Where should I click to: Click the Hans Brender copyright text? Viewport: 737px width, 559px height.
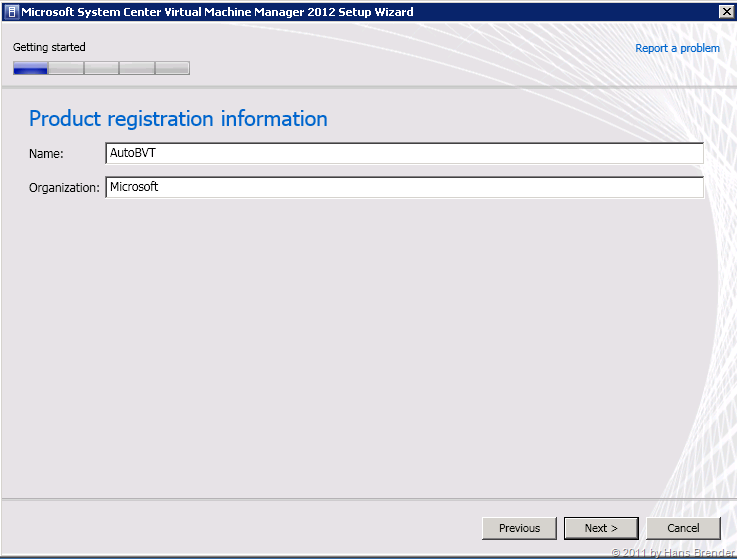point(672,552)
